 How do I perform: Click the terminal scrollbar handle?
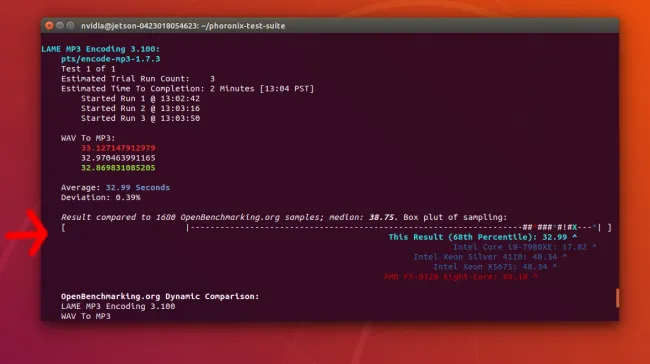click(617, 298)
